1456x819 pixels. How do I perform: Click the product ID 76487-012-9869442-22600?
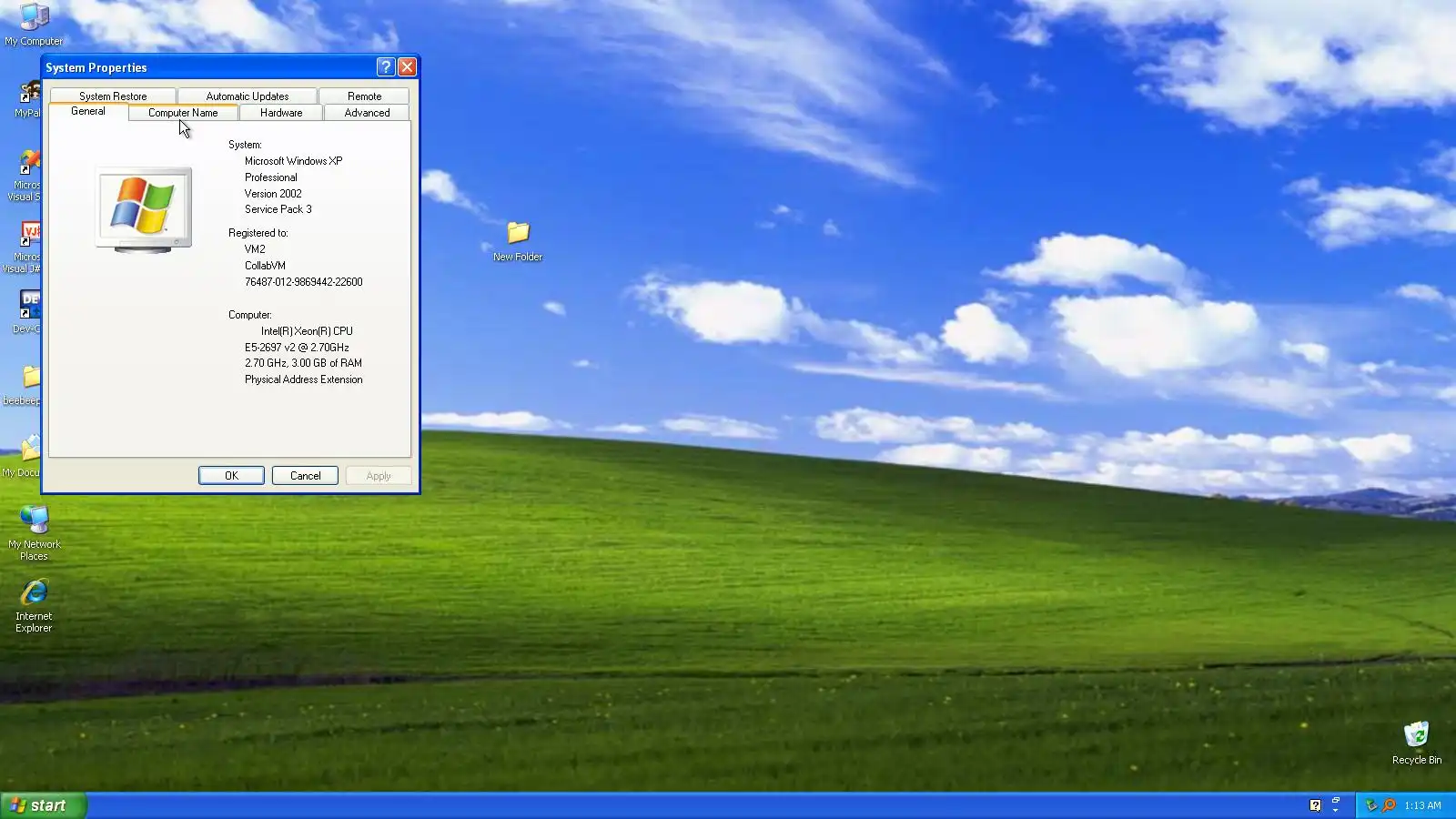303,282
